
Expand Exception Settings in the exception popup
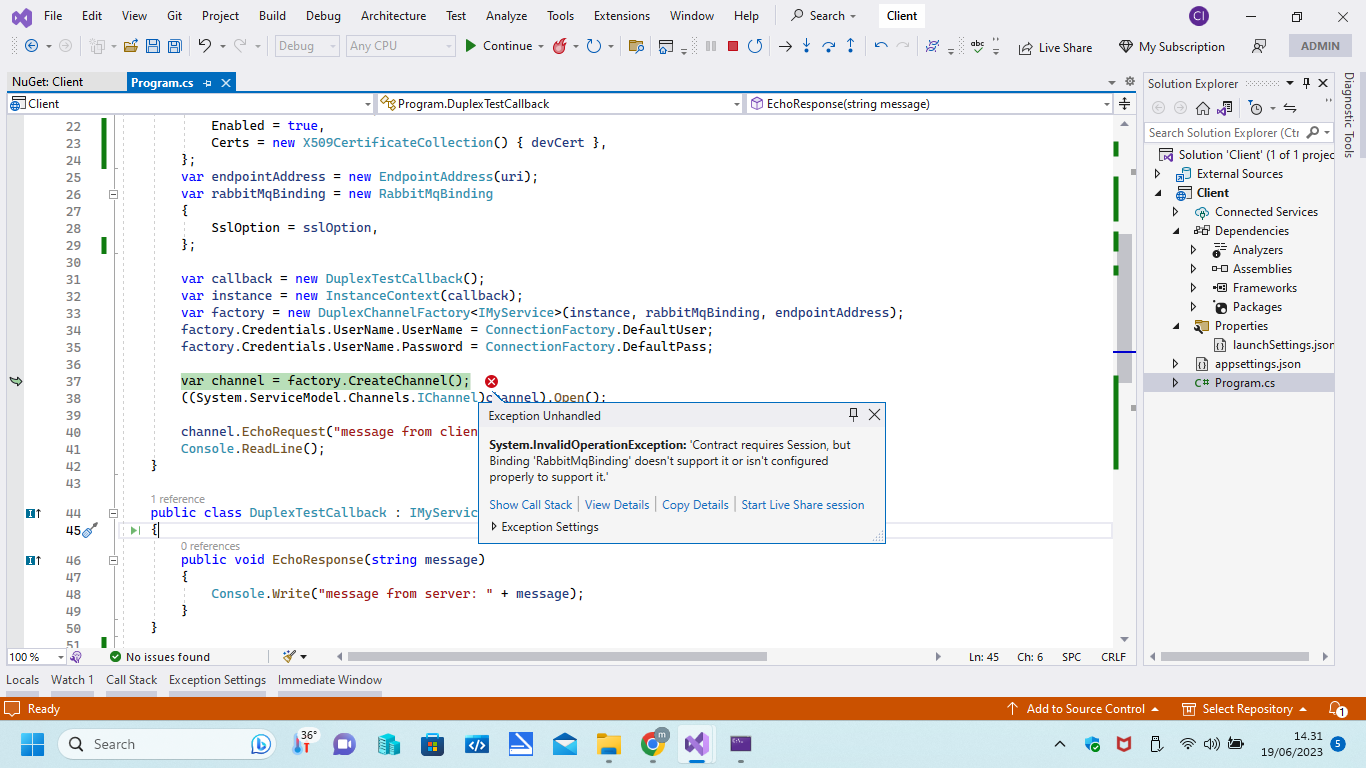[x=494, y=527]
